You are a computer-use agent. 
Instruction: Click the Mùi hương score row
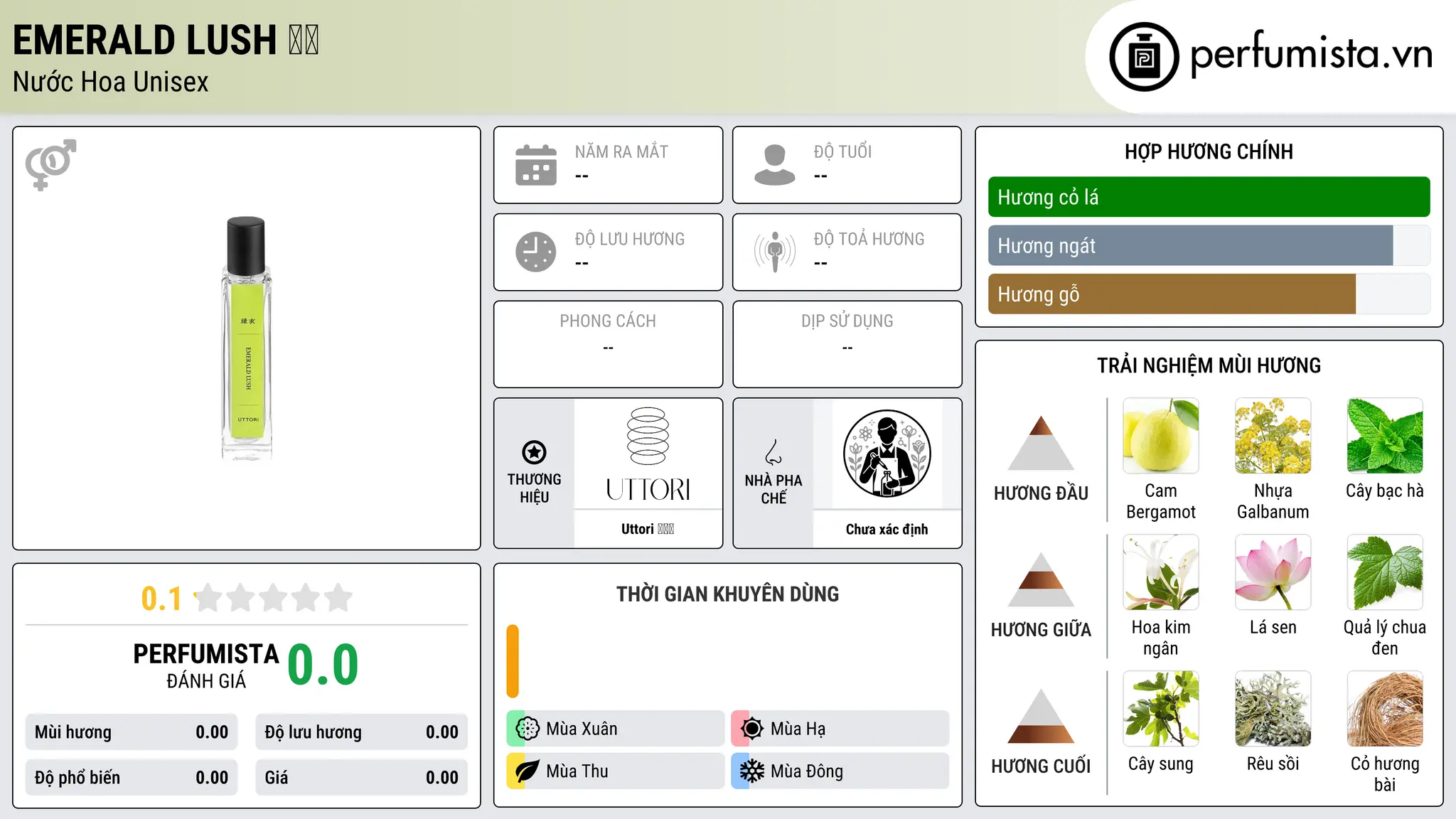[132, 732]
